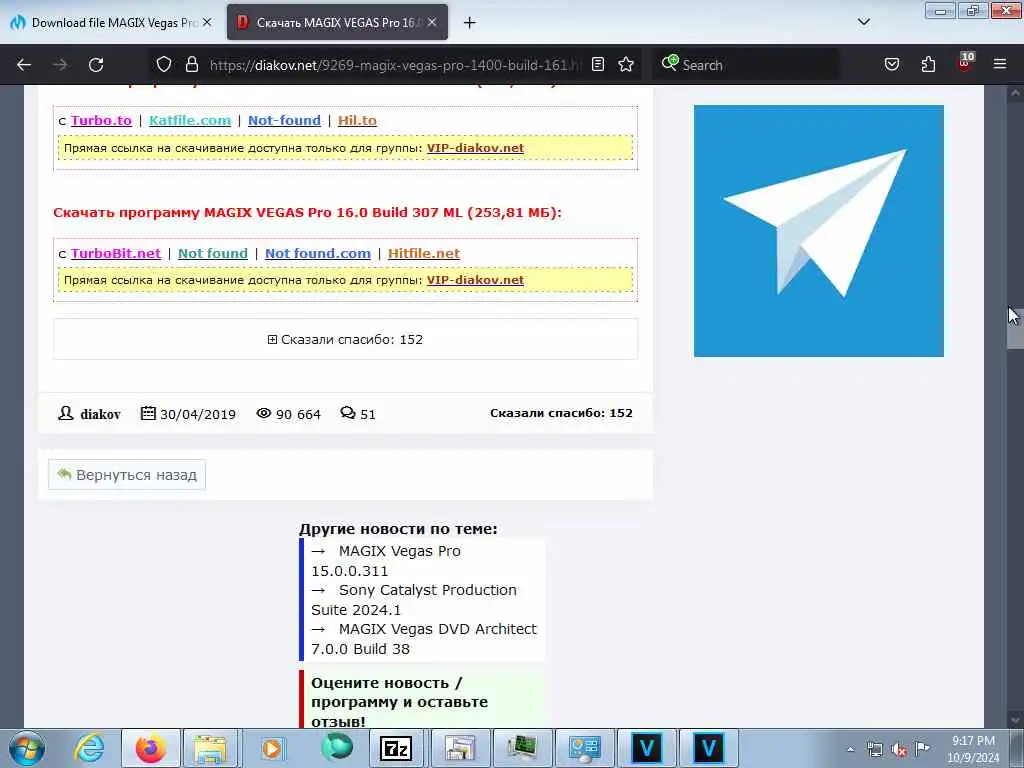Open the Hitfile.net download link
This screenshot has width=1024, height=768.
(424, 253)
